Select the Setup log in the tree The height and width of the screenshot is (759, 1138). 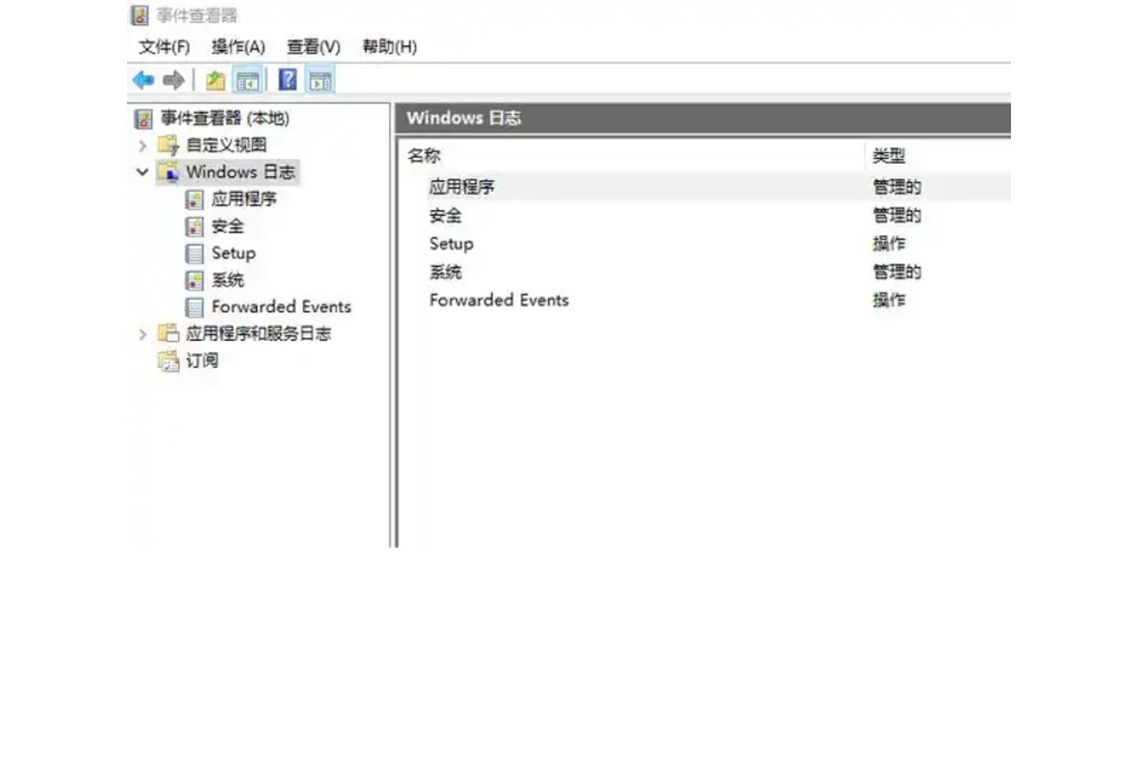point(232,253)
